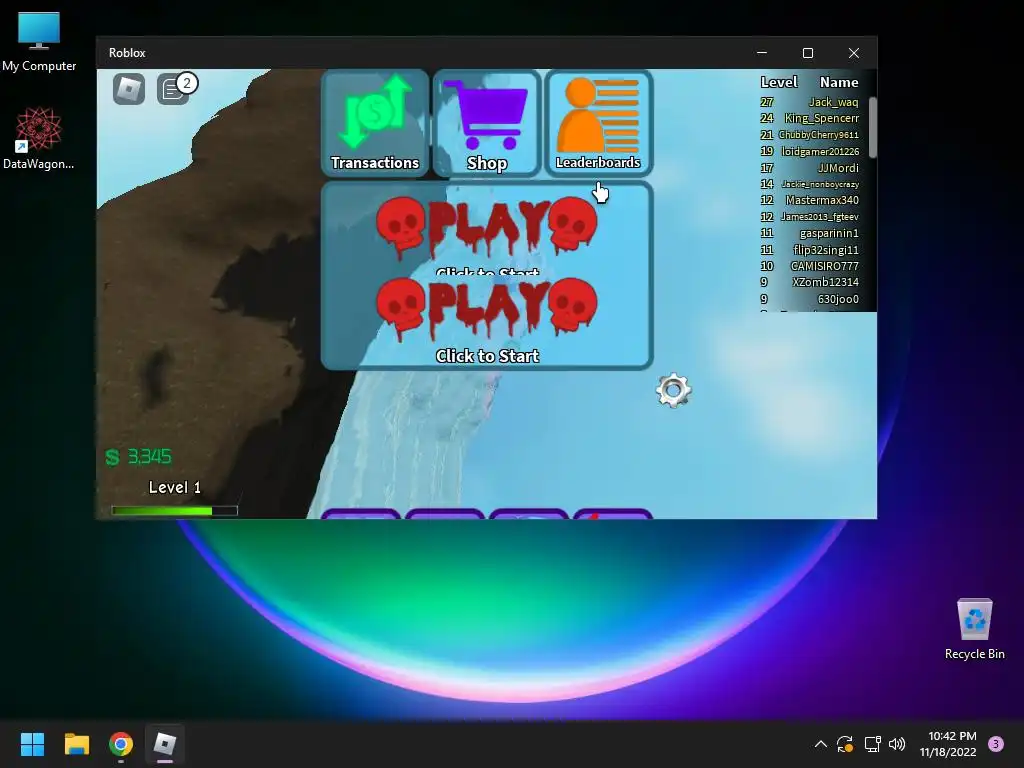Select player gasparinin1 in leaderboard

tap(810, 233)
